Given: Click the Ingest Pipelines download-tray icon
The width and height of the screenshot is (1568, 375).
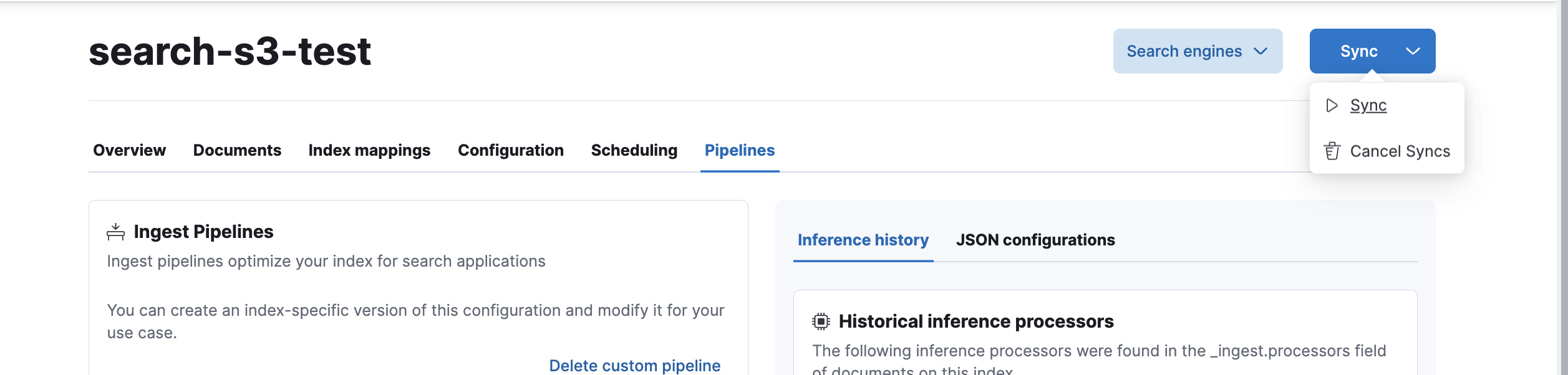Looking at the screenshot, I should point(115,232).
